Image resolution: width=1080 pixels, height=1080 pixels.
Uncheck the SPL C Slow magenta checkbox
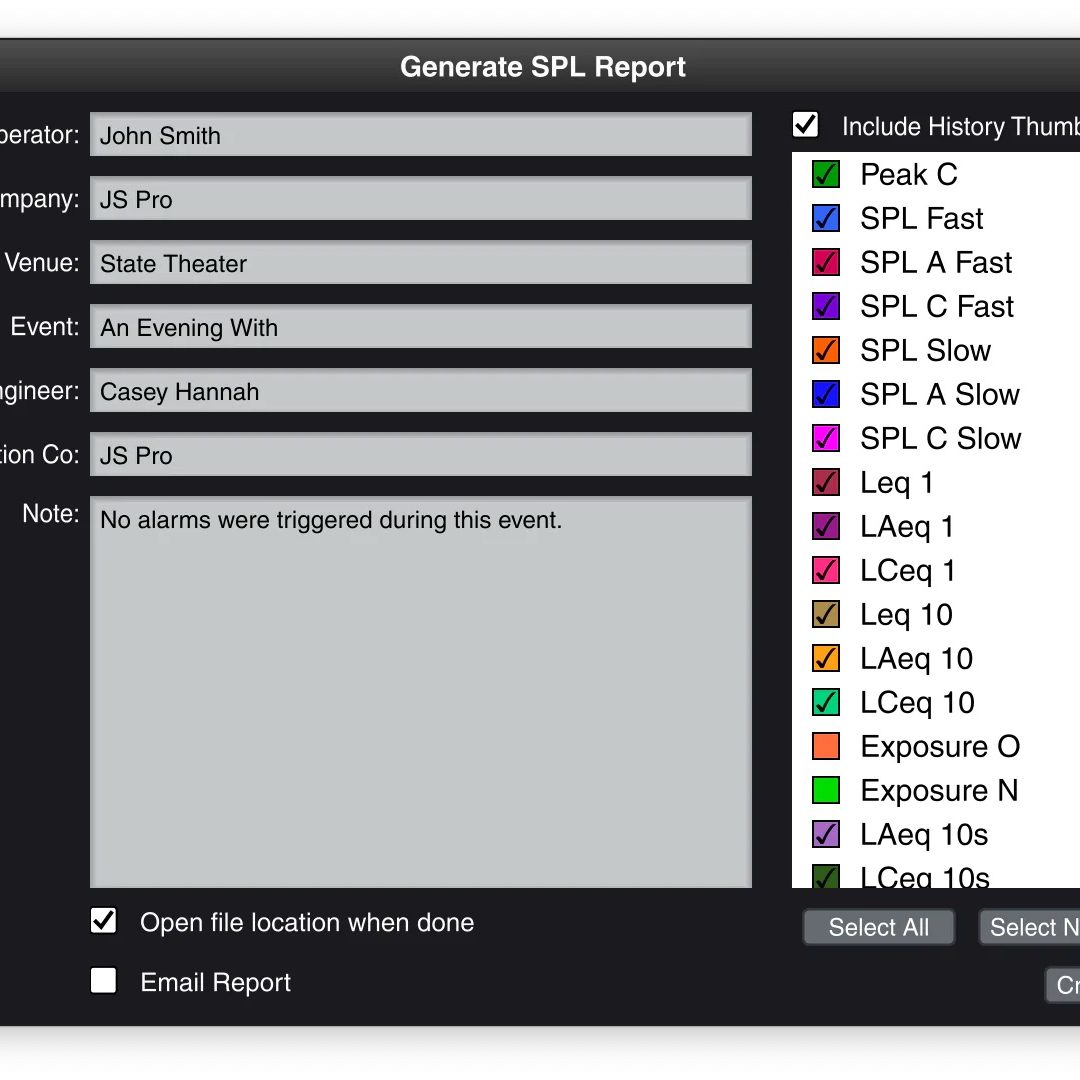point(825,439)
